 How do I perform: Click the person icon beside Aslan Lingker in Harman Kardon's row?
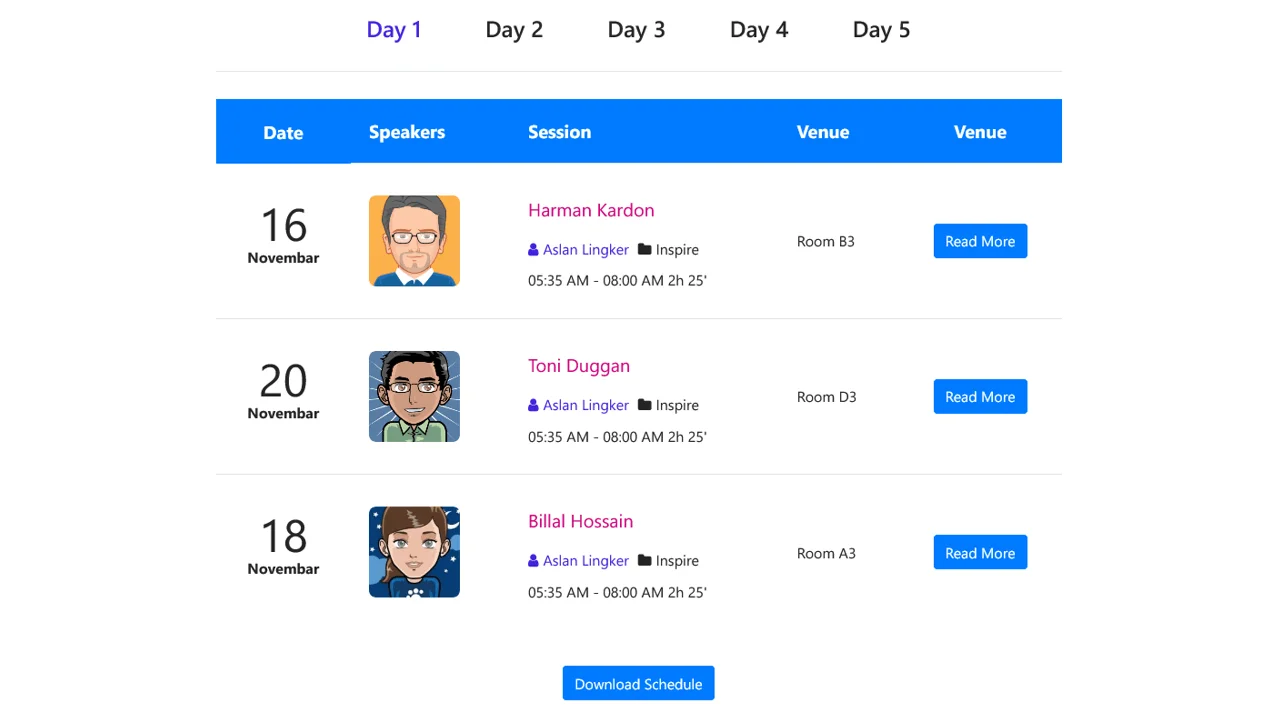(533, 249)
